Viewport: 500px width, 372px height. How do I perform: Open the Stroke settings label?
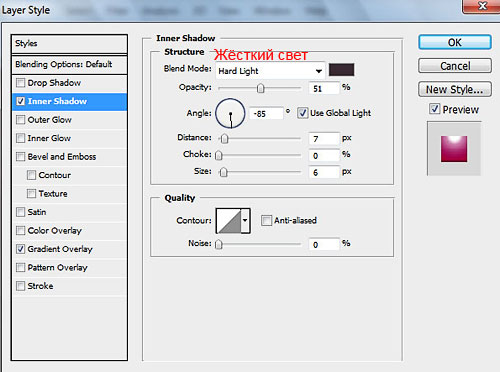pyautogui.click(x=40, y=286)
